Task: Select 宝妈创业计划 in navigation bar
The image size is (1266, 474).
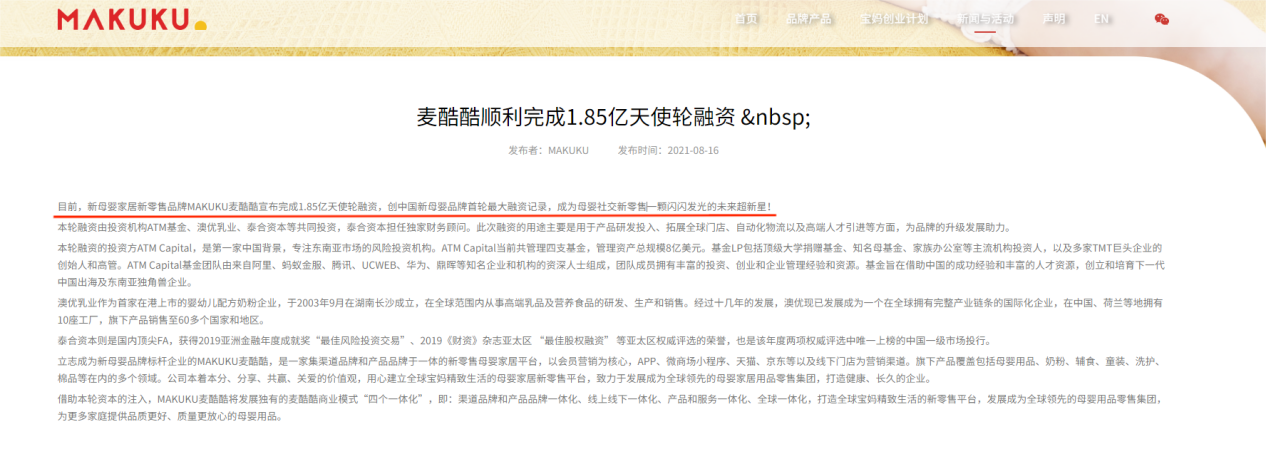Action: point(894,19)
